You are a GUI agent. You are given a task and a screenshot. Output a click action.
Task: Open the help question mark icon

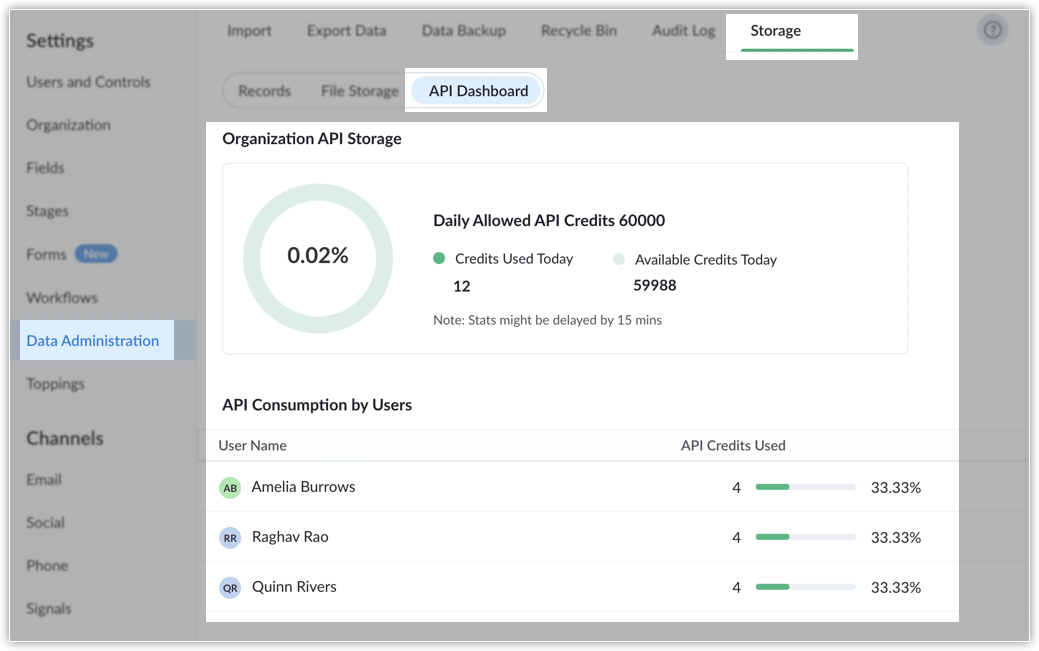992,30
